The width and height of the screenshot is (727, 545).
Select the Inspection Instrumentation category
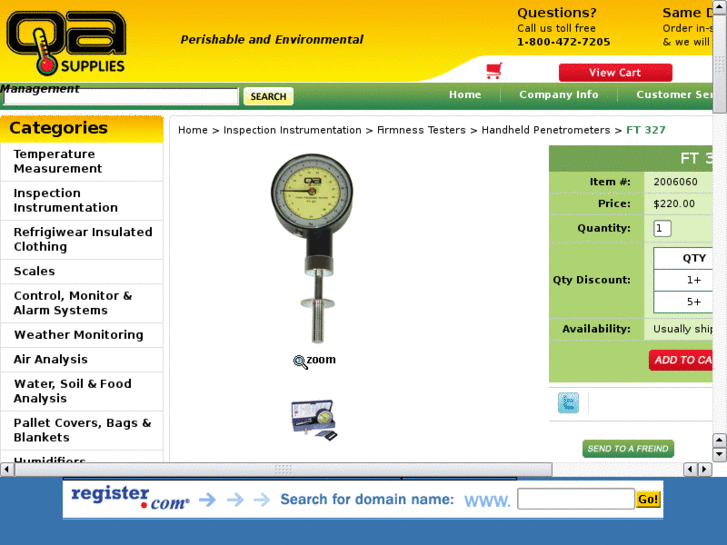click(x=82, y=200)
